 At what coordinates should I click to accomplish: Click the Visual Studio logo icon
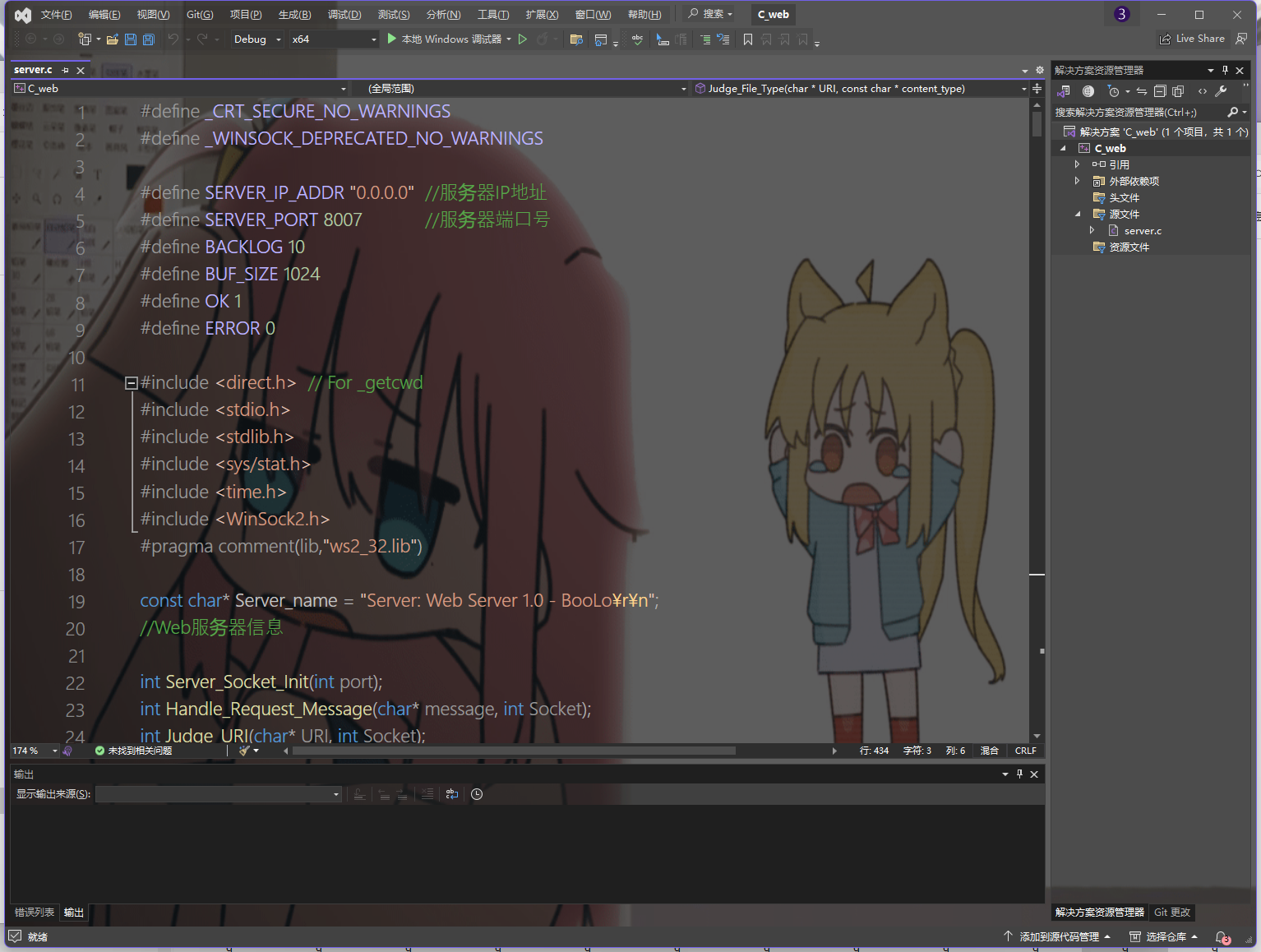[23, 15]
